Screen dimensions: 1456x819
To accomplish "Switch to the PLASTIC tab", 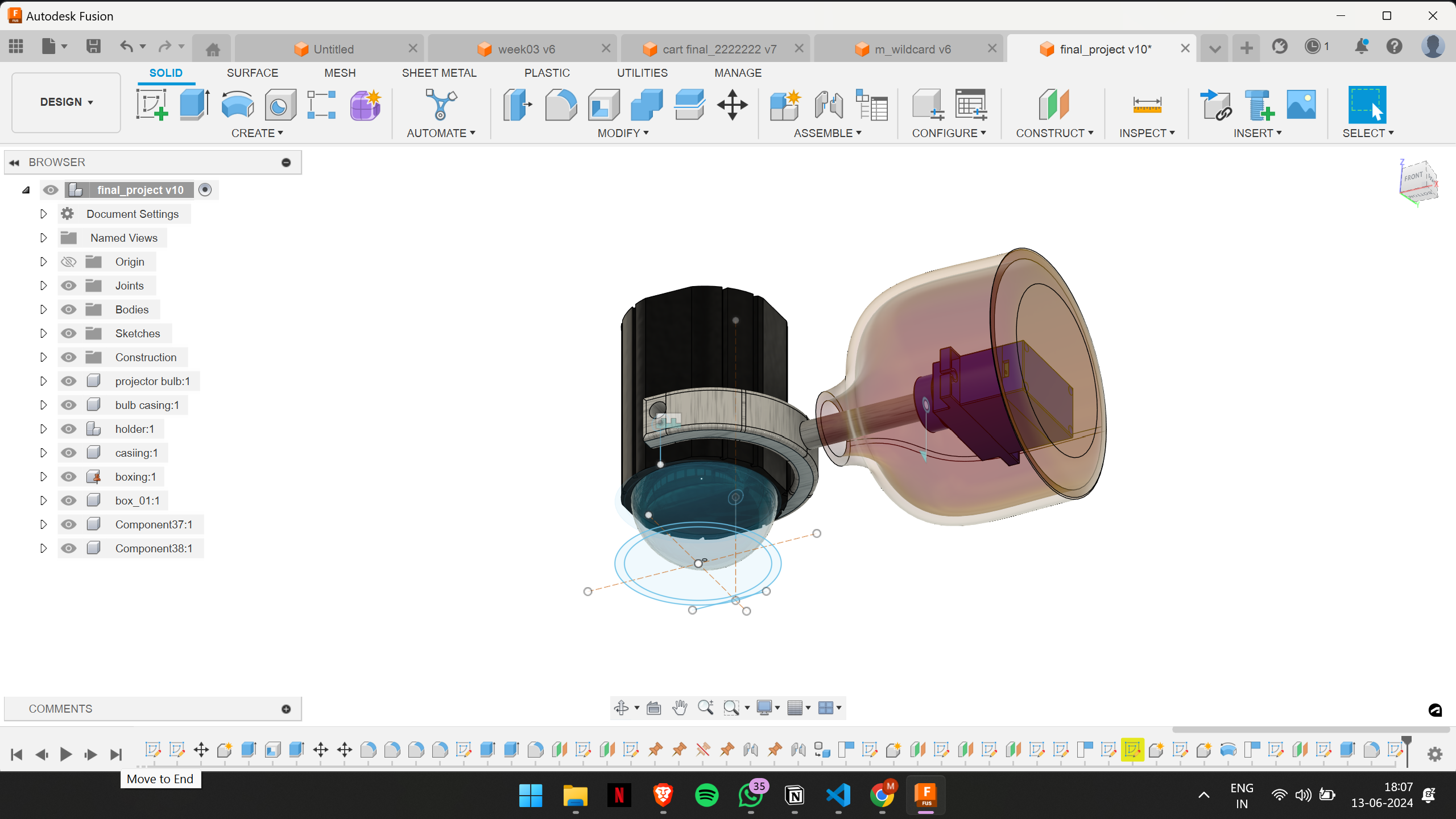I will (x=547, y=73).
